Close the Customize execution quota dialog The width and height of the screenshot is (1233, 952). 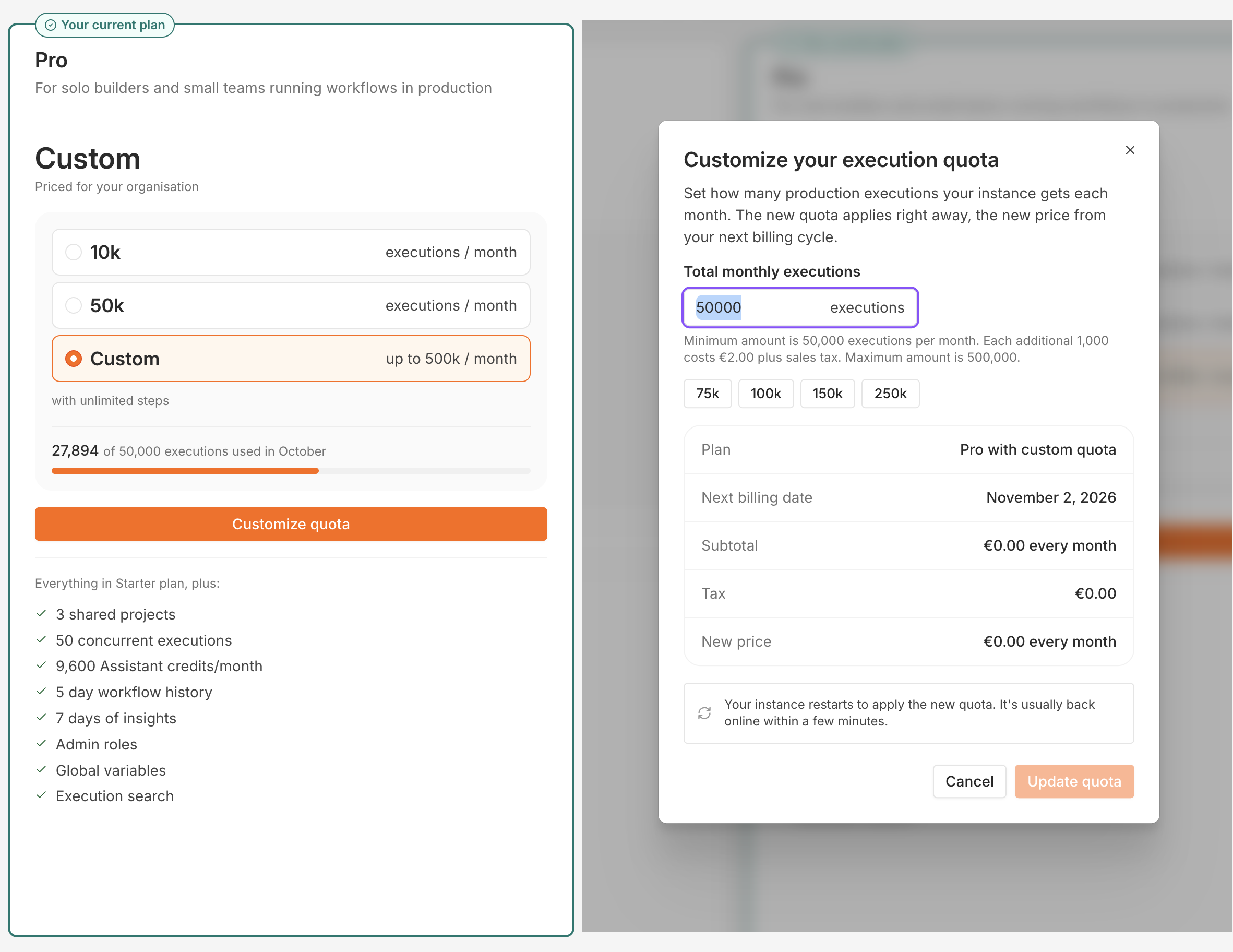point(1130,150)
